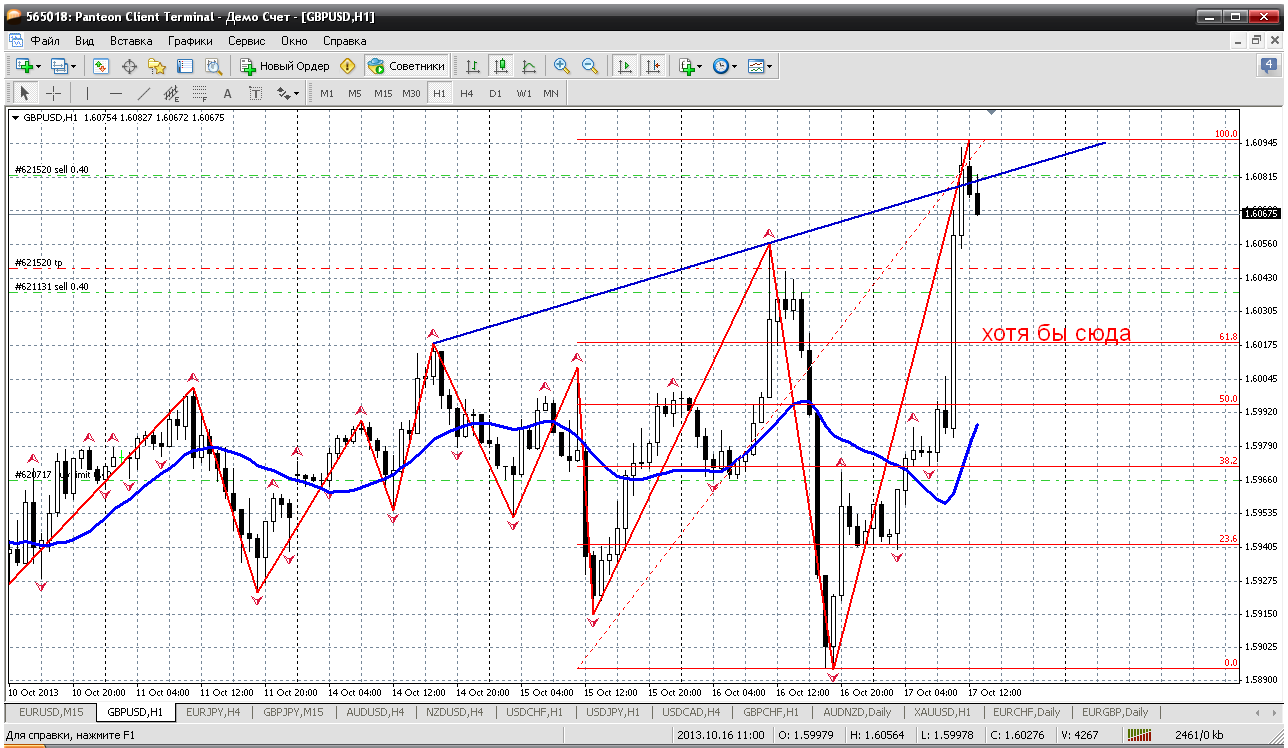Toggle the Советники button
This screenshot has width=1288, height=748.
(407, 66)
